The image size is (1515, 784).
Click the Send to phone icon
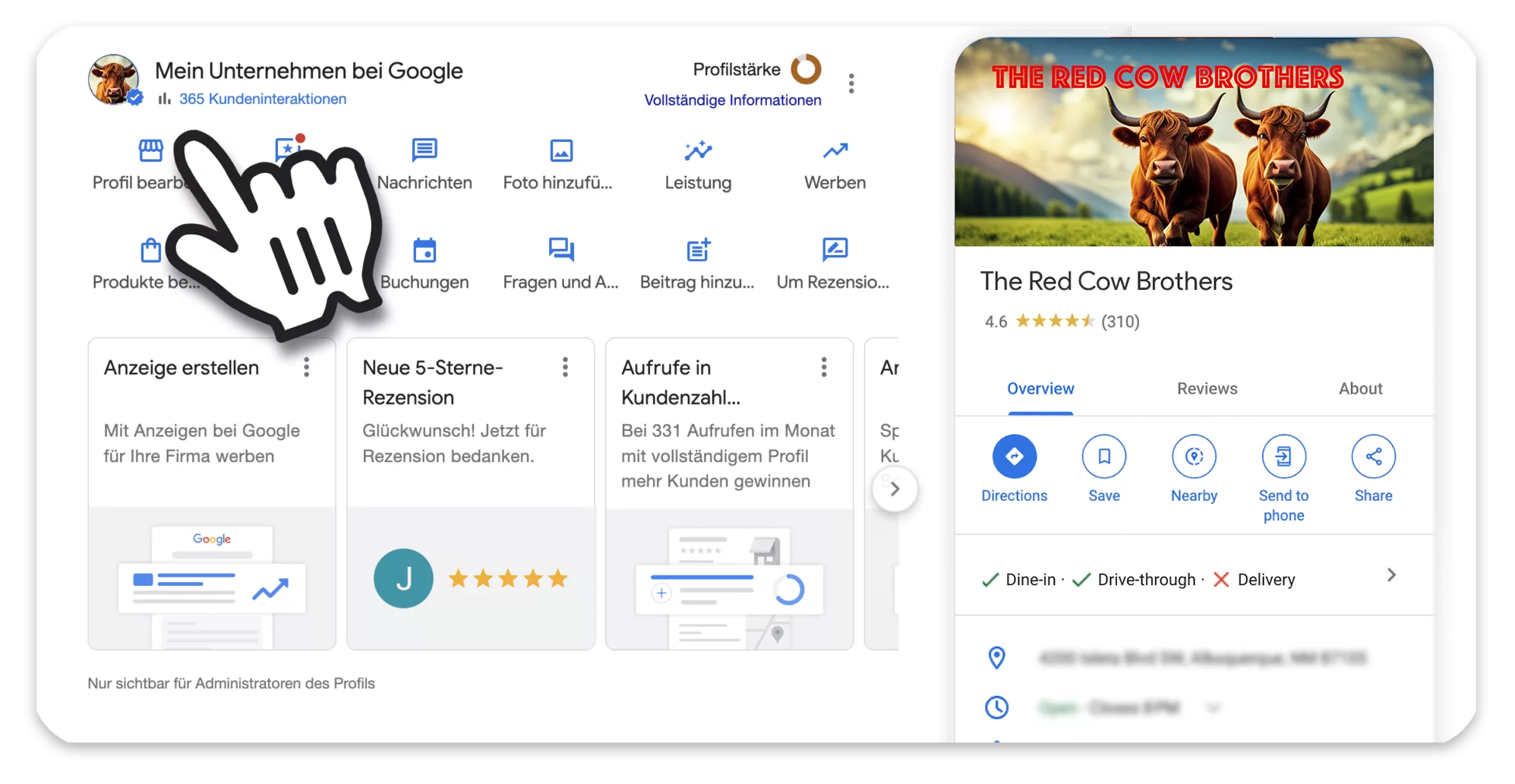[1283, 456]
